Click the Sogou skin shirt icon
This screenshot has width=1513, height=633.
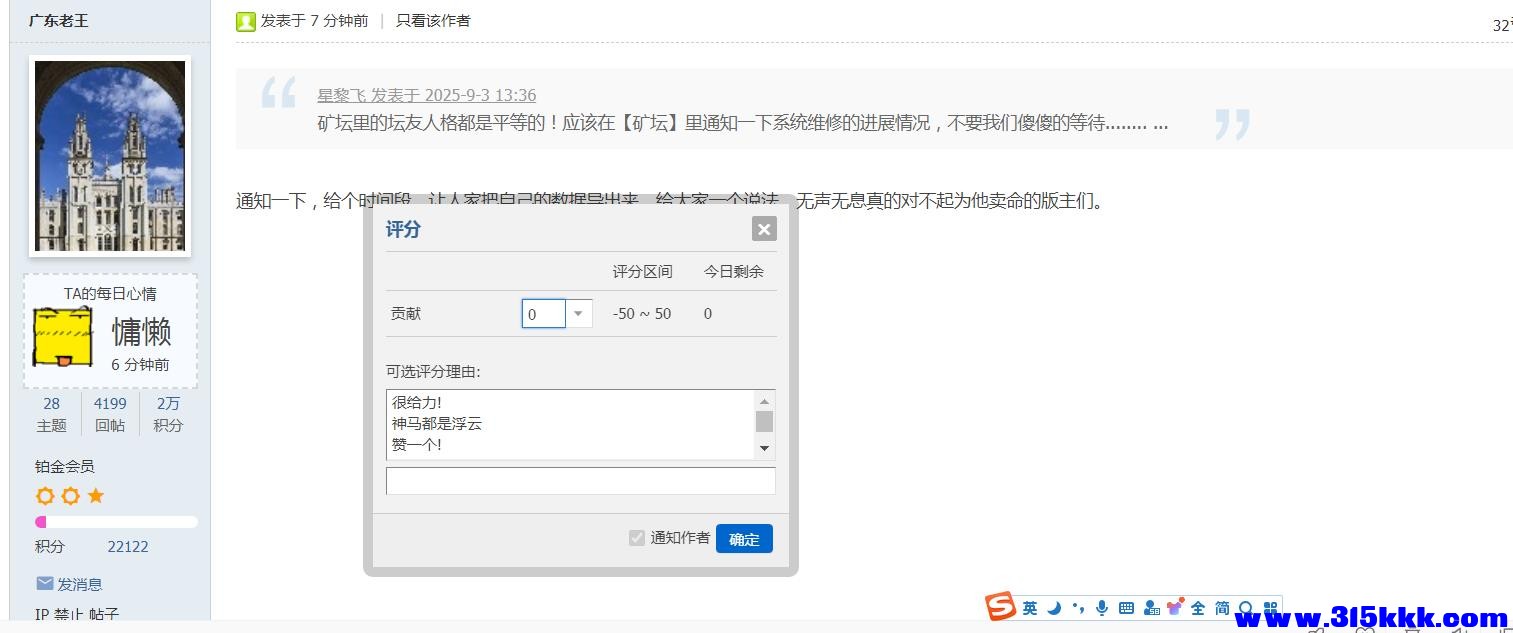click(x=1175, y=608)
